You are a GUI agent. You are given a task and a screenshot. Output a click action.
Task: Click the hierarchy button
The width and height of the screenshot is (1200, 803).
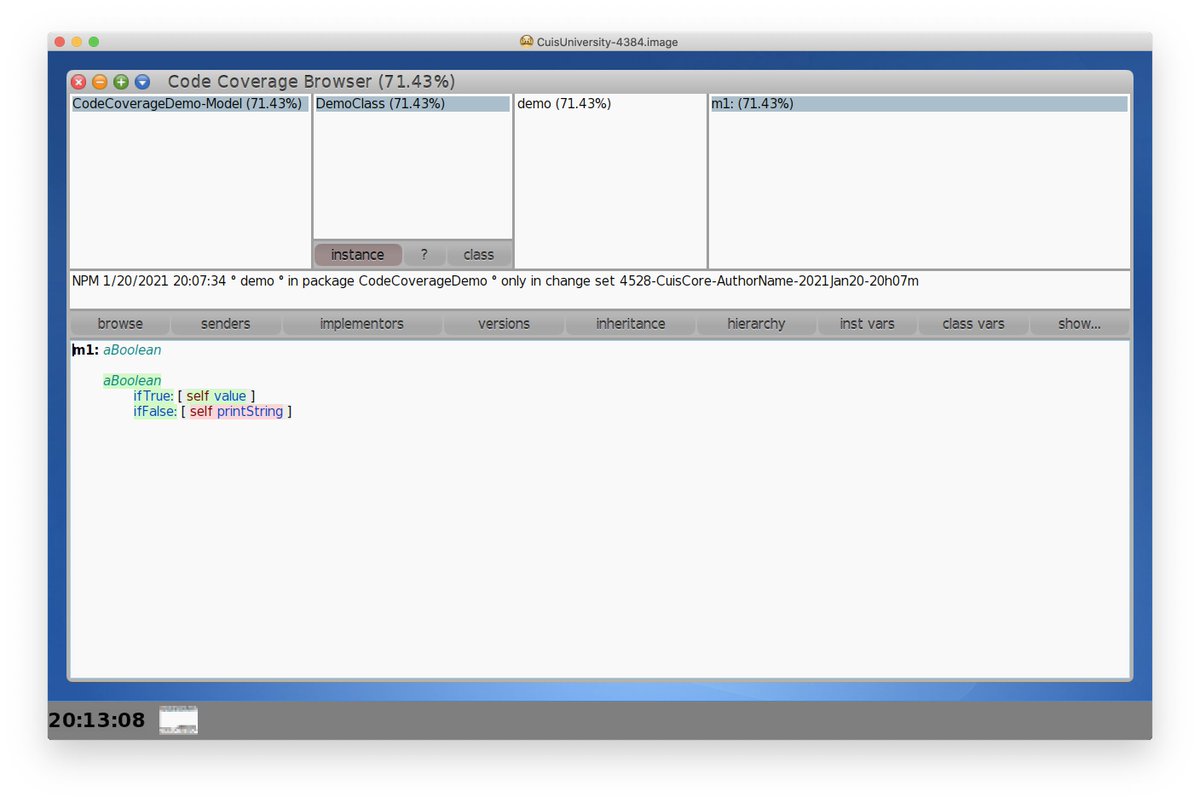(x=757, y=324)
